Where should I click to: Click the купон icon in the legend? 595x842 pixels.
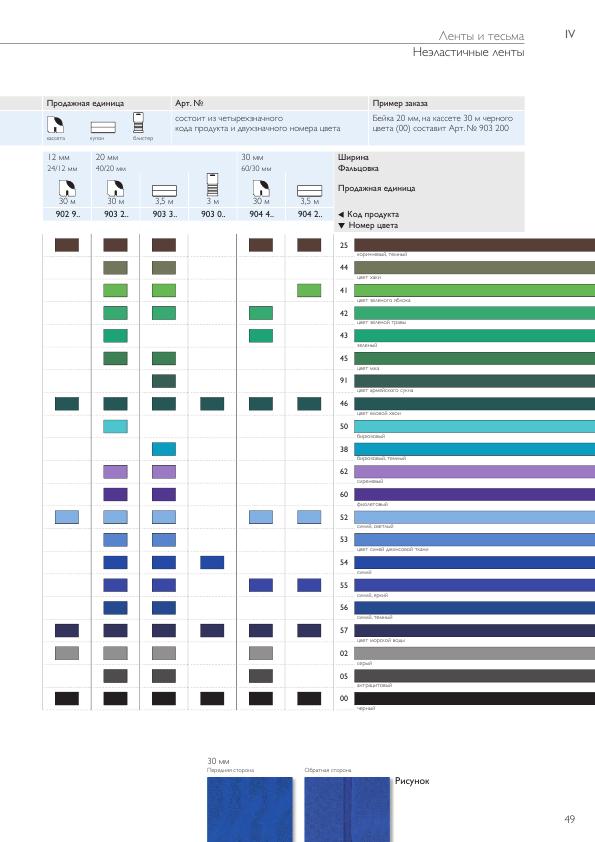pyautogui.click(x=103, y=127)
